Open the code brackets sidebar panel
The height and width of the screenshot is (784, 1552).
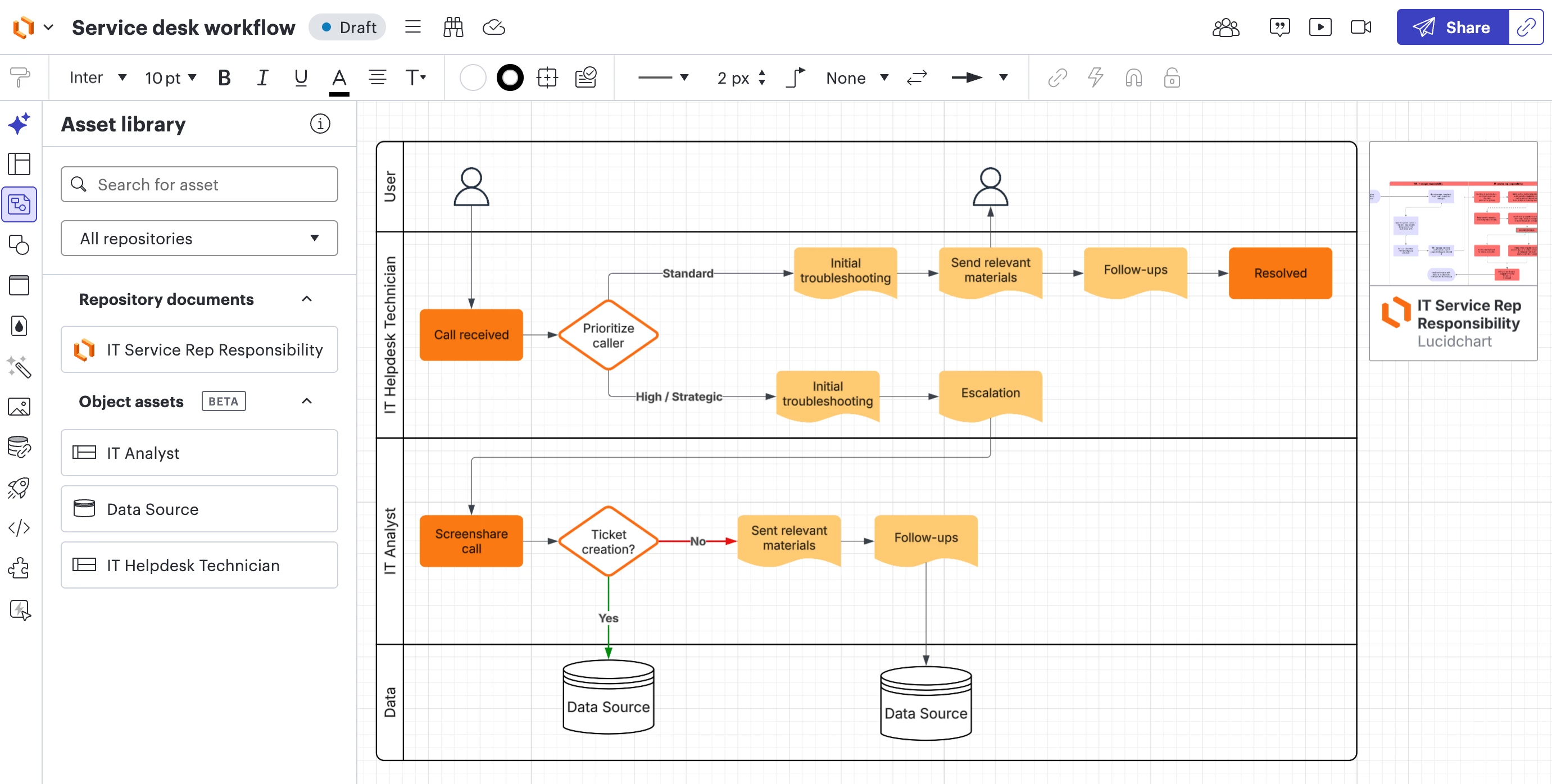(x=19, y=527)
